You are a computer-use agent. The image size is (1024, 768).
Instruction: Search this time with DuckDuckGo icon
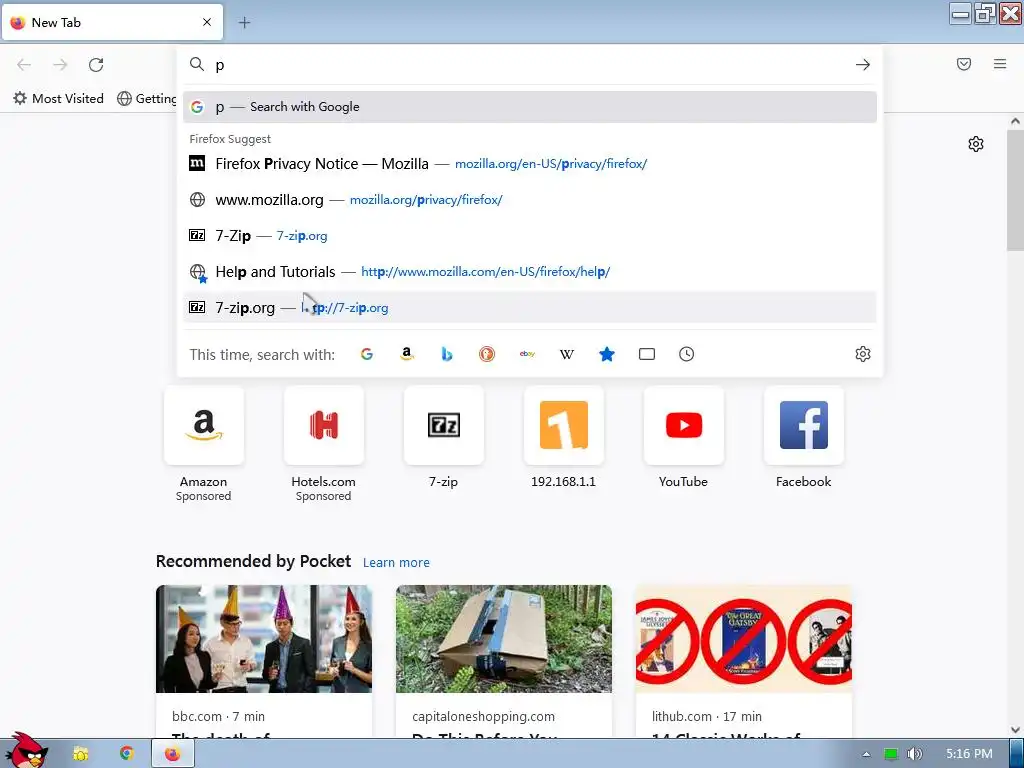point(487,354)
